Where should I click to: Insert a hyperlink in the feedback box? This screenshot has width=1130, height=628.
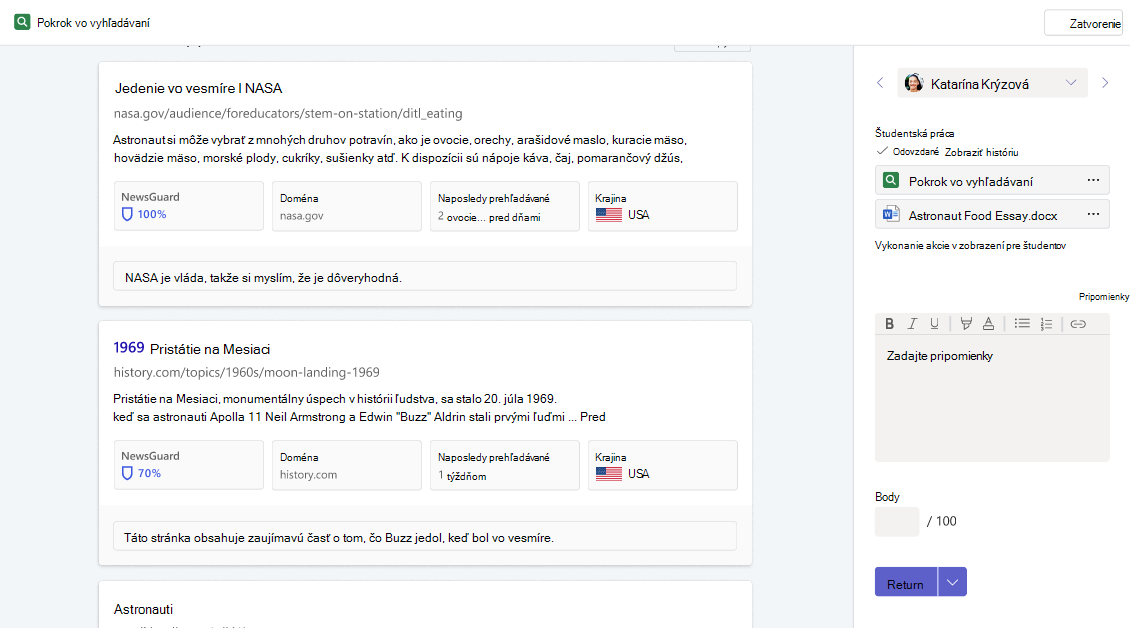(x=1078, y=324)
